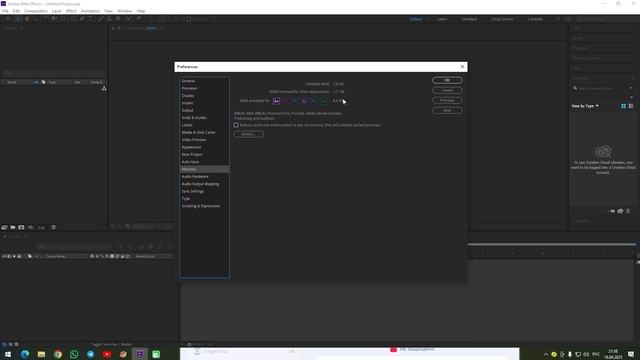Open the Animation menu
The image size is (640, 360).
tap(90, 11)
